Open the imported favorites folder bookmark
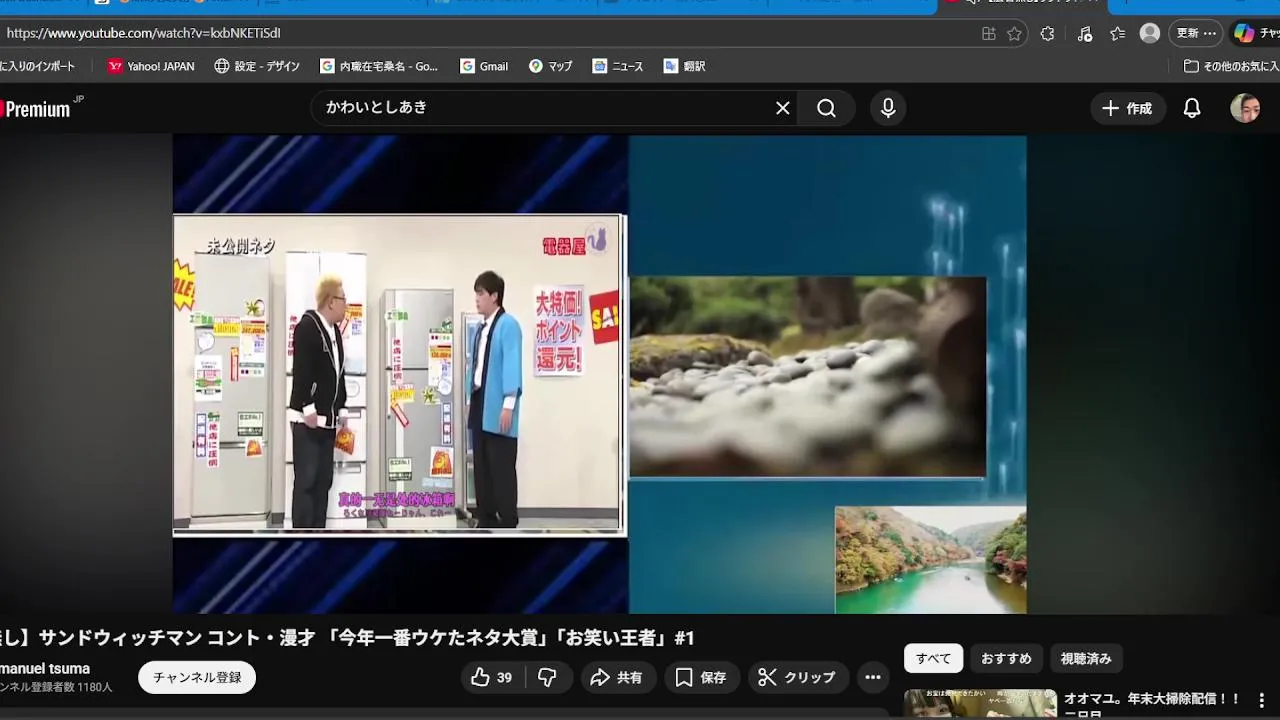This screenshot has width=1280, height=720. click(38, 66)
